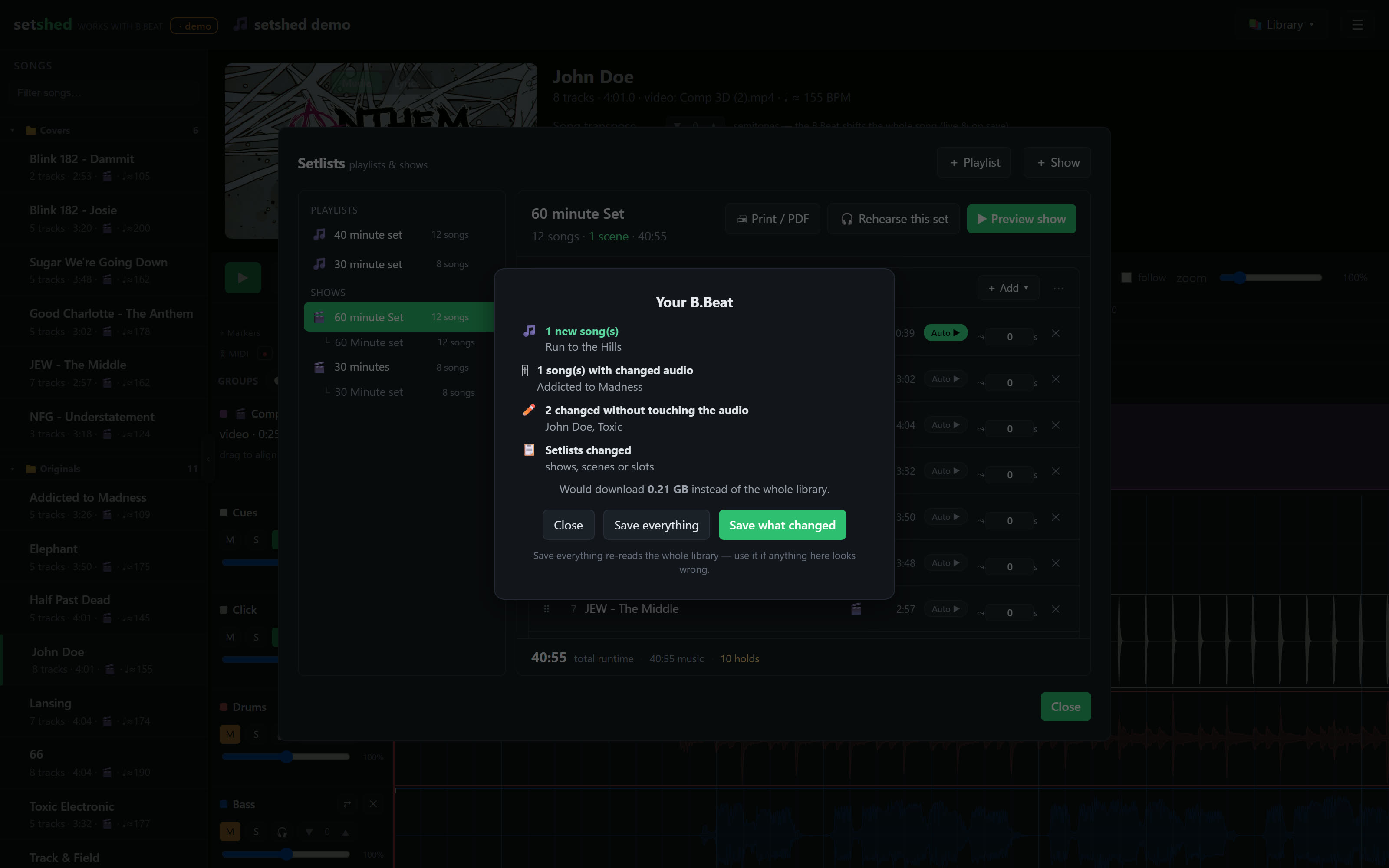Image resolution: width=1389 pixels, height=868 pixels.
Task: Click Preview show
Action: pyautogui.click(x=1021, y=219)
